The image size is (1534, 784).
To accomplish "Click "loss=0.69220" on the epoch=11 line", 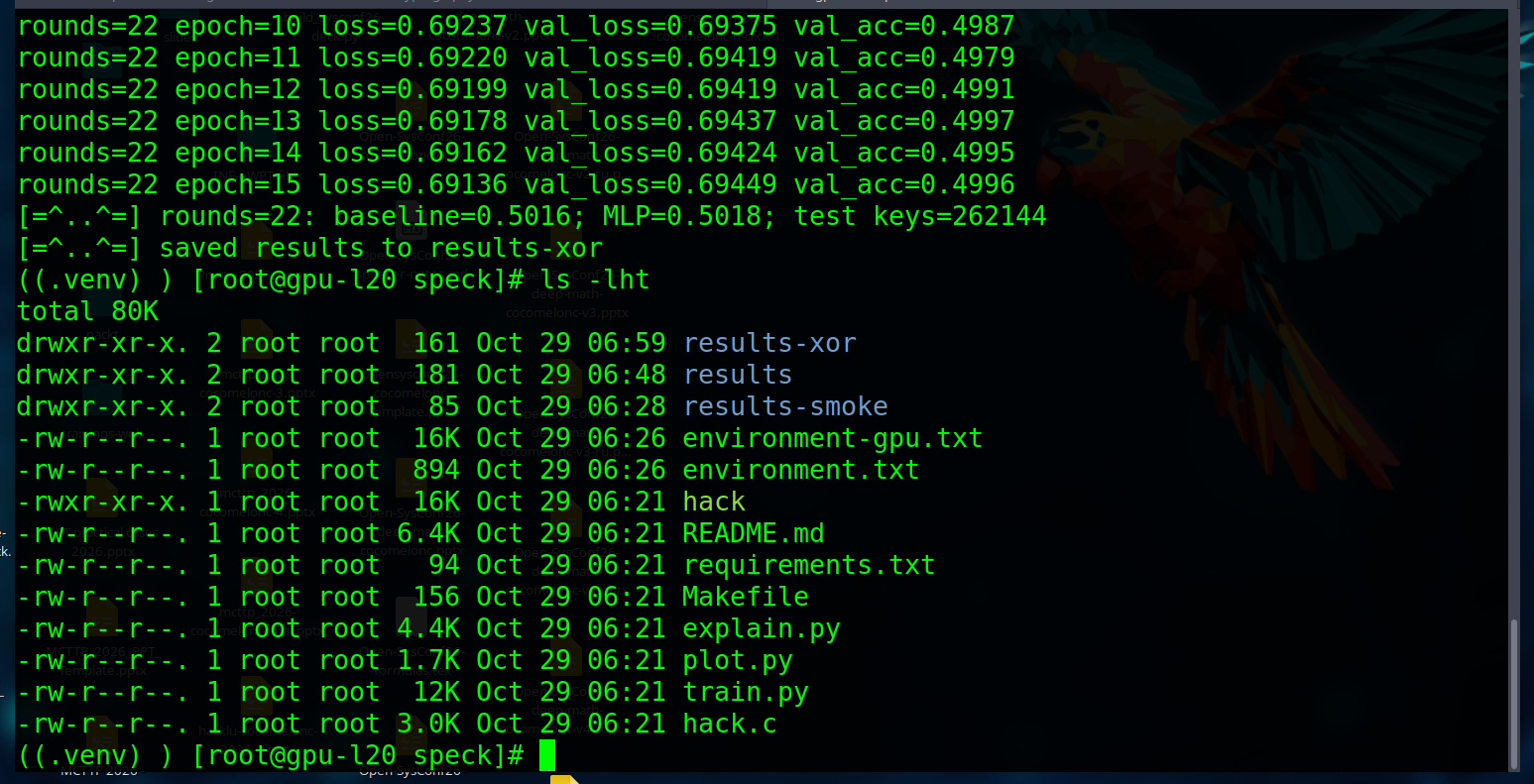I will 413,57.
